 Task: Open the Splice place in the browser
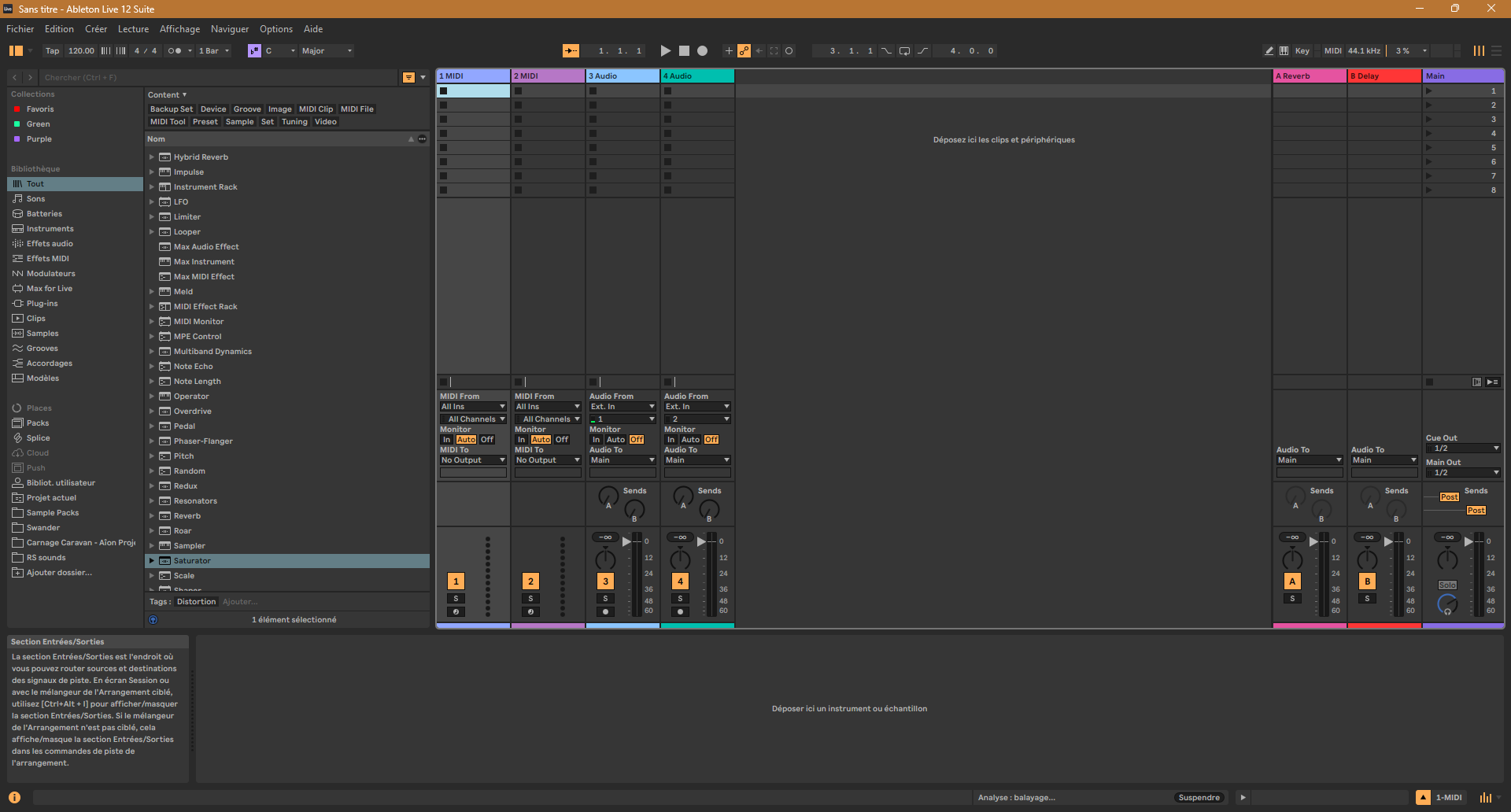pyautogui.click(x=75, y=438)
